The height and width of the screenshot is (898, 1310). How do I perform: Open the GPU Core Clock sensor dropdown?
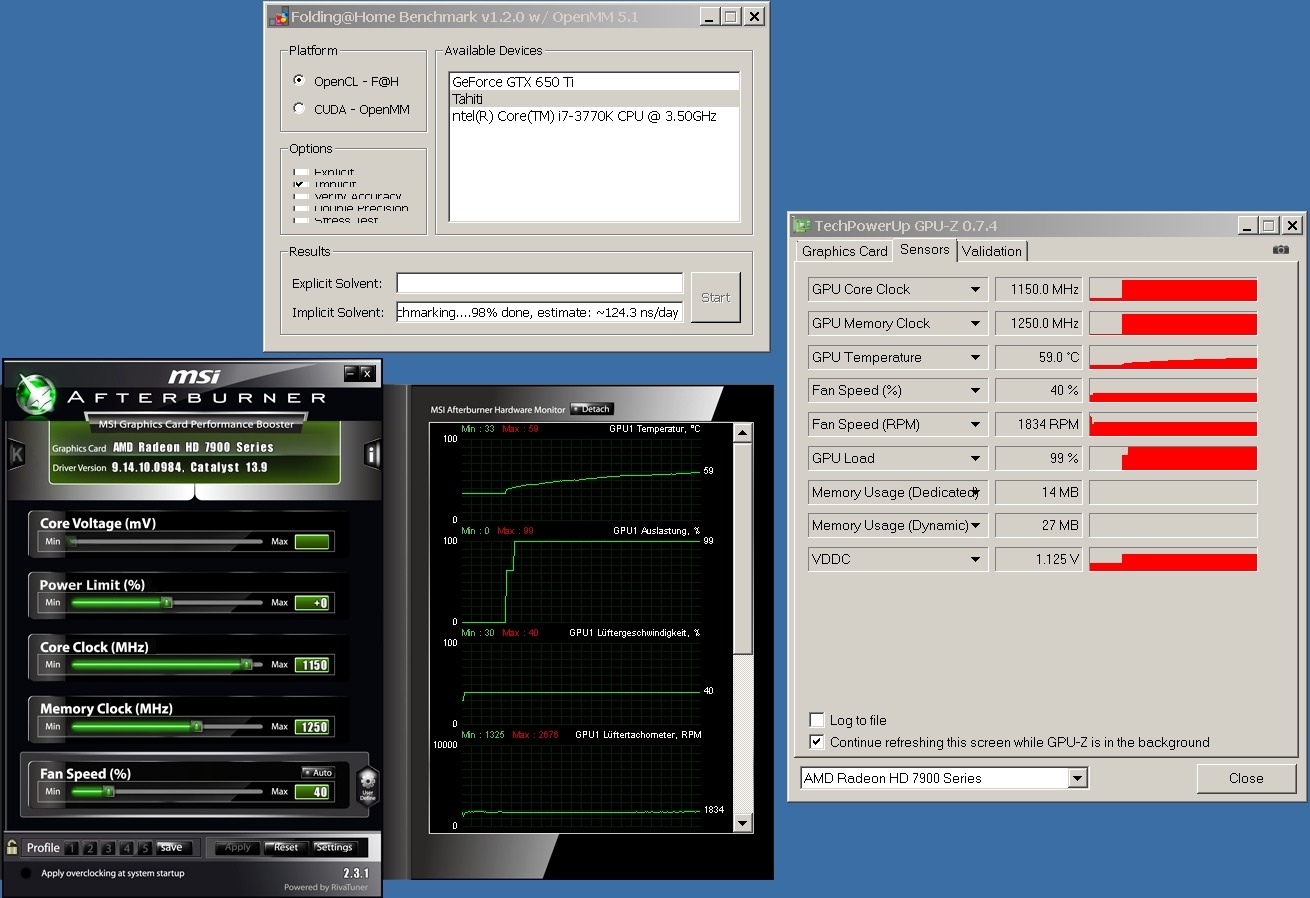point(976,290)
